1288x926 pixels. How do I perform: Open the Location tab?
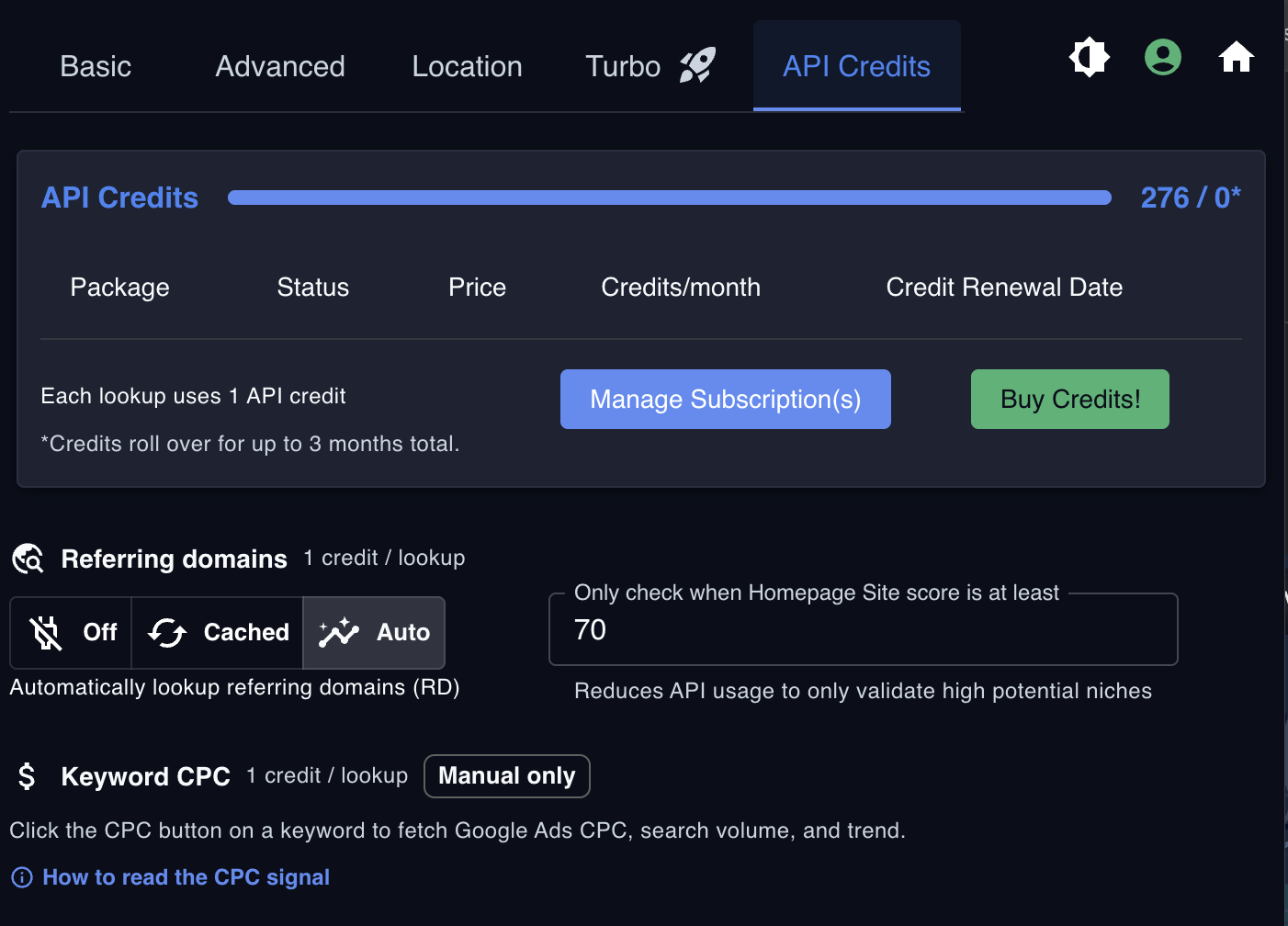[x=467, y=66]
